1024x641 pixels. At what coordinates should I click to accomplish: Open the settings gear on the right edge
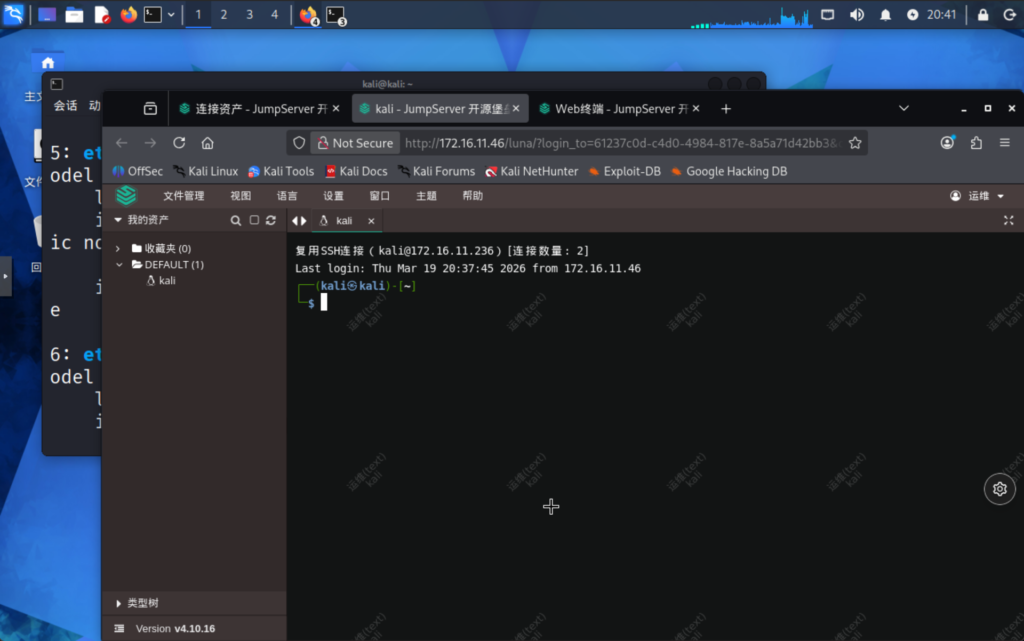(999, 489)
